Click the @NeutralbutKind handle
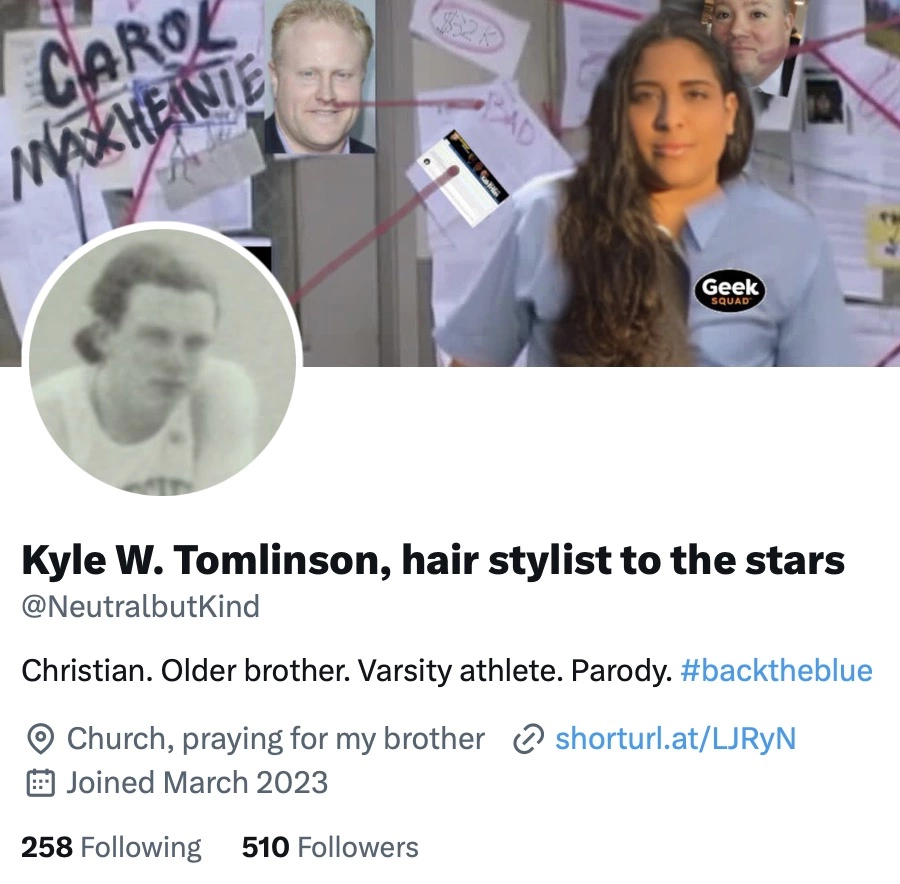Screen dimensions: 900x884 pyautogui.click(x=141, y=607)
